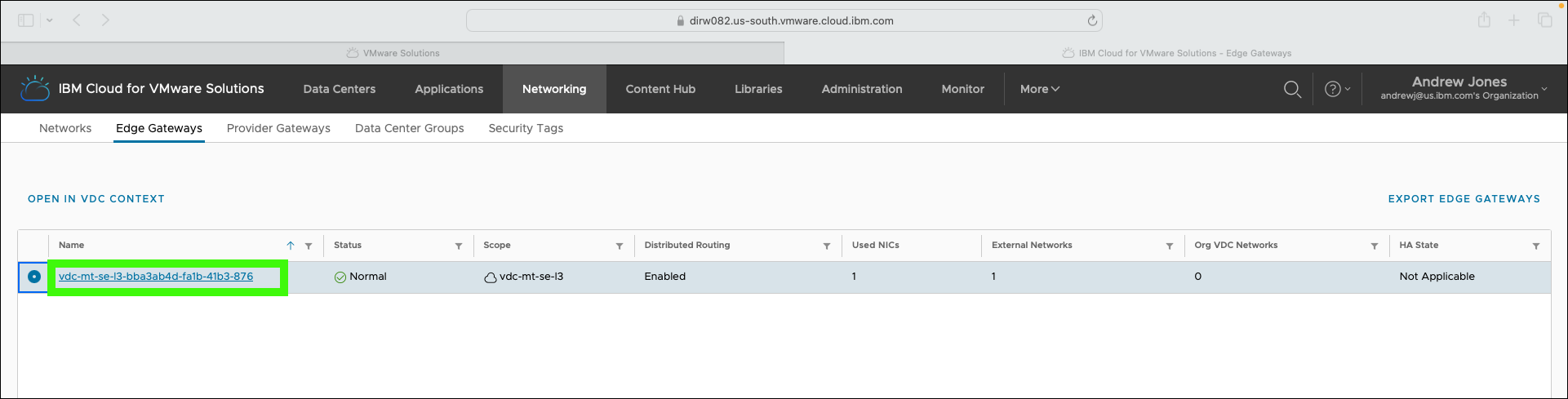Click the Enabled distributed routing cell
Image resolution: width=1568 pixels, height=399 pixels.
[x=665, y=277]
